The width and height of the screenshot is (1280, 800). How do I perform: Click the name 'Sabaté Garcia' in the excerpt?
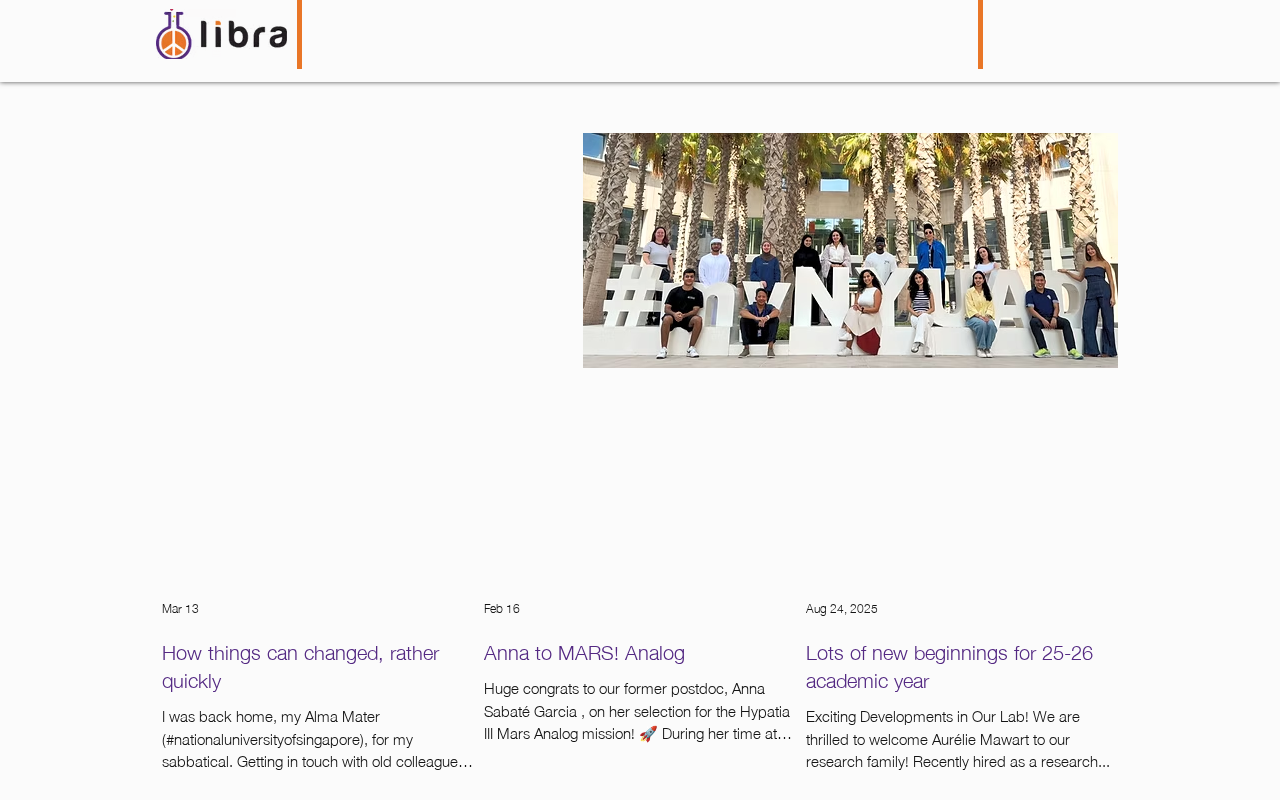tap(530, 711)
